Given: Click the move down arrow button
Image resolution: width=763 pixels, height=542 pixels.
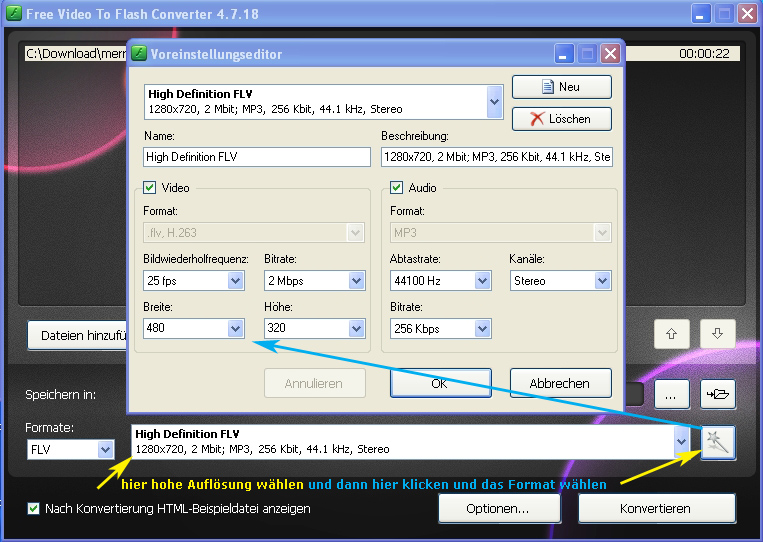Looking at the screenshot, I should click(x=718, y=334).
